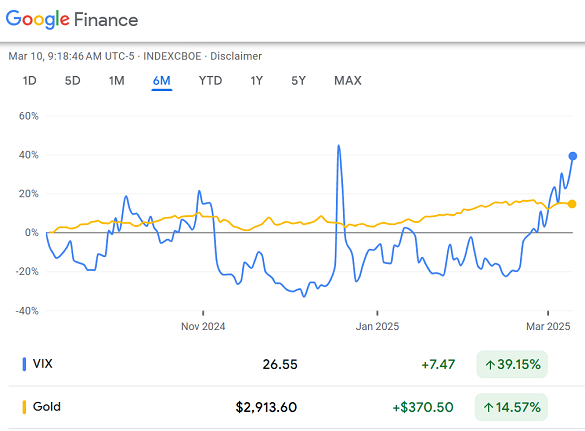Click the VIX 39.15% gain badge

[512, 364]
